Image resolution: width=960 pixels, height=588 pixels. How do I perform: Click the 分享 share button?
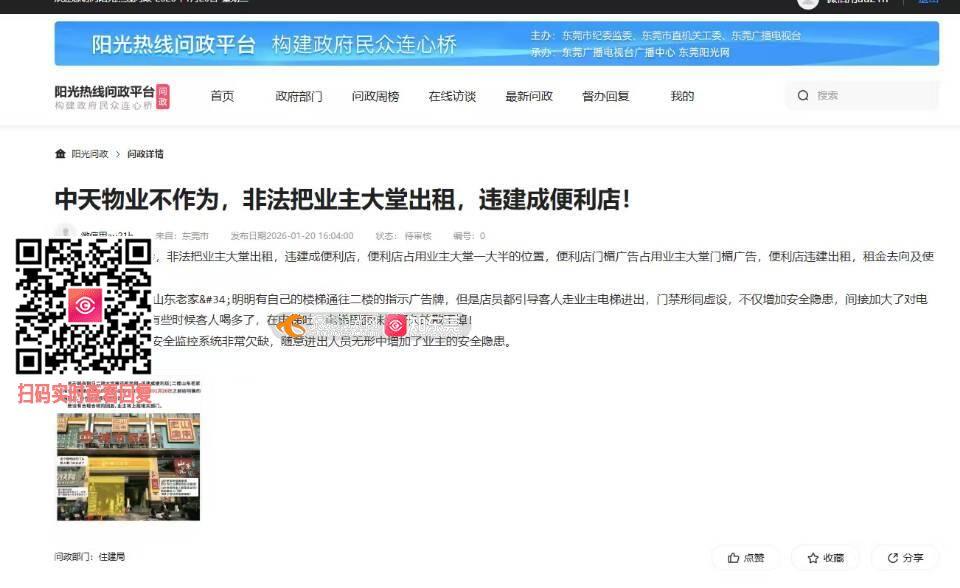tap(904, 558)
